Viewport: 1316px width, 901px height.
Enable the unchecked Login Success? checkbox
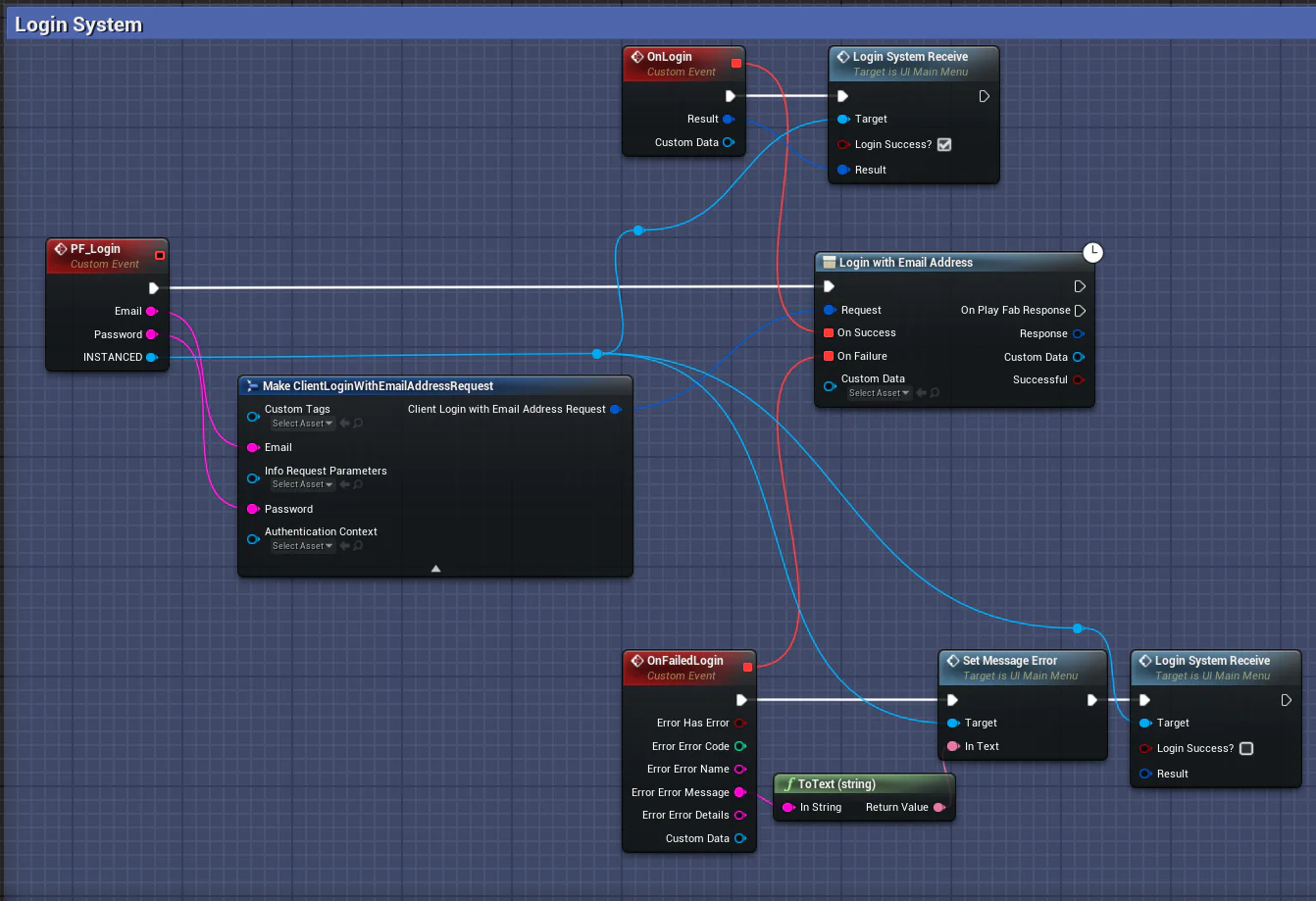coord(1246,749)
